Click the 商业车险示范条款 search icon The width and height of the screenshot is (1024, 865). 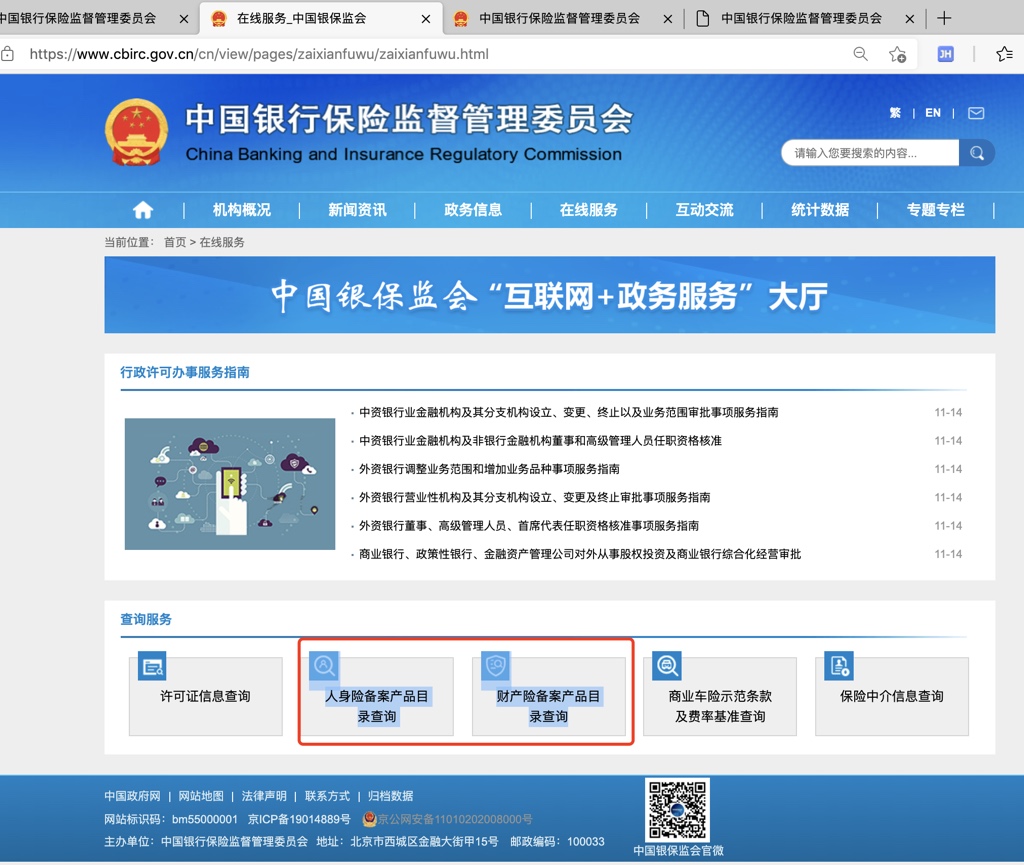[x=667, y=666]
